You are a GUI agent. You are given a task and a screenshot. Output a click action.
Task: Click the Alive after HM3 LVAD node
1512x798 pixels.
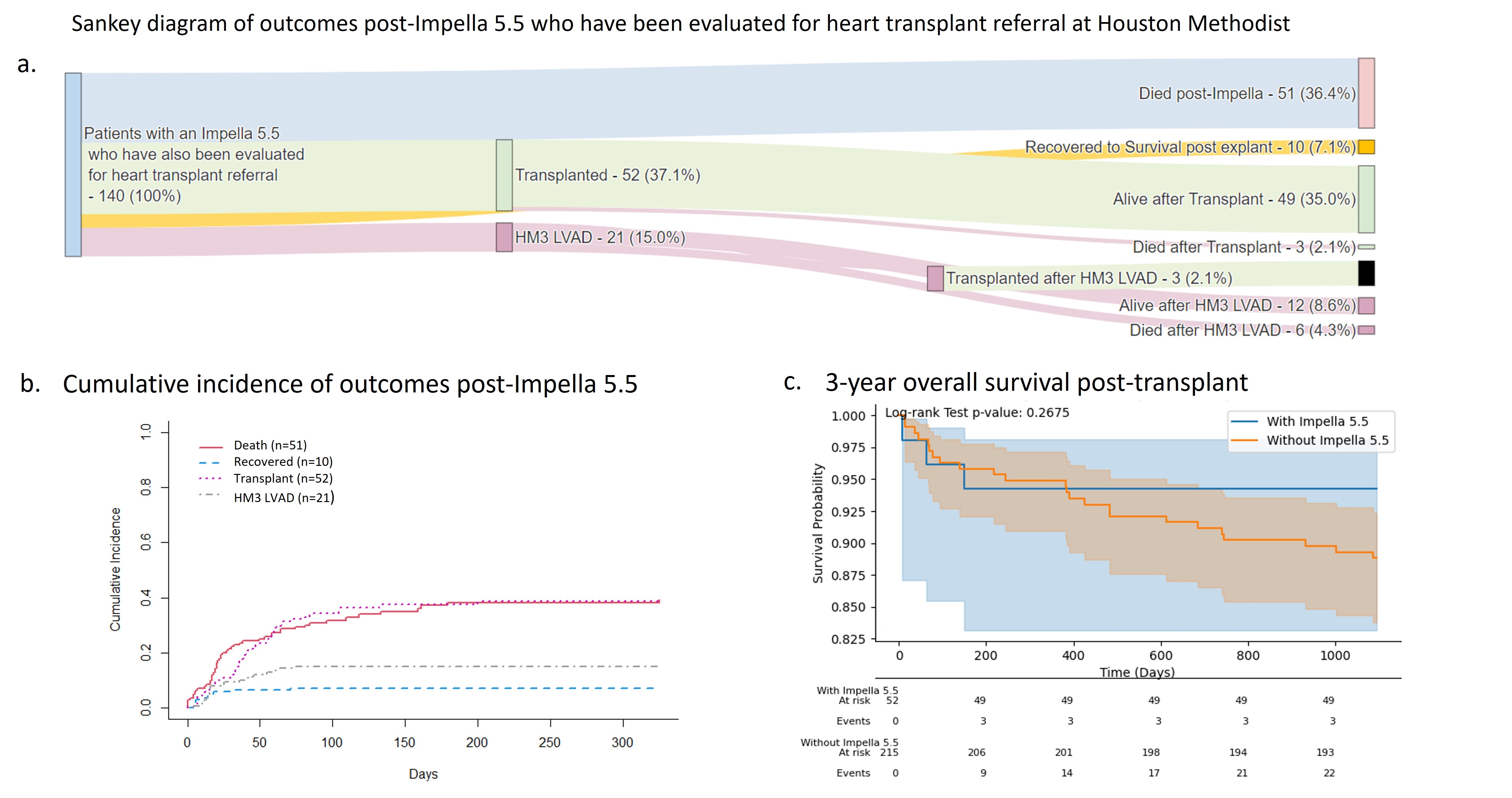coord(1366,305)
